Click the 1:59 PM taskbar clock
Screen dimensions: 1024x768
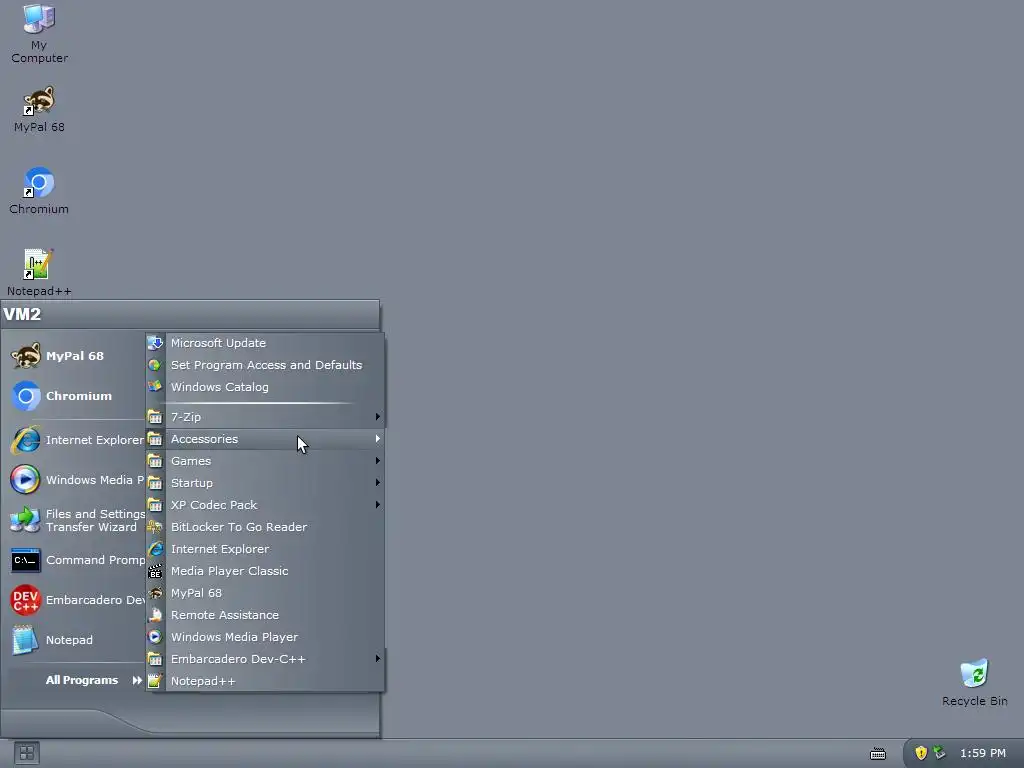coord(982,753)
